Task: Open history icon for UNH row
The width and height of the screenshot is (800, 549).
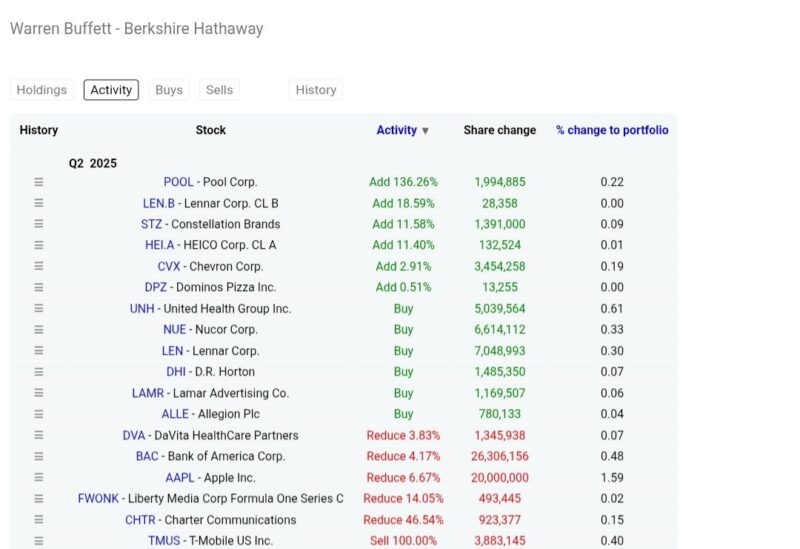Action: (39, 308)
